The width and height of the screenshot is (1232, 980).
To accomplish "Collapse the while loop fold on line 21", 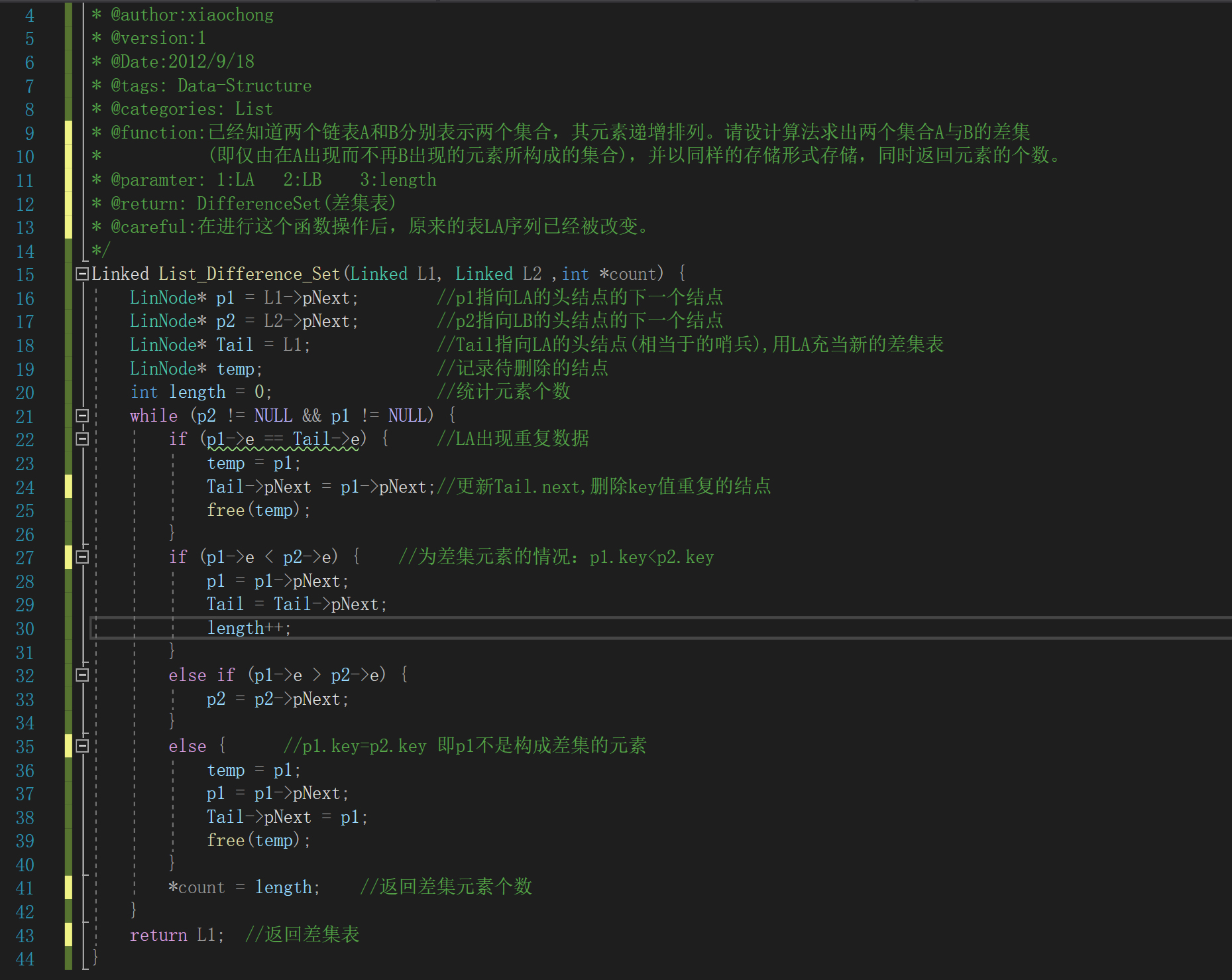I will tap(82, 416).
